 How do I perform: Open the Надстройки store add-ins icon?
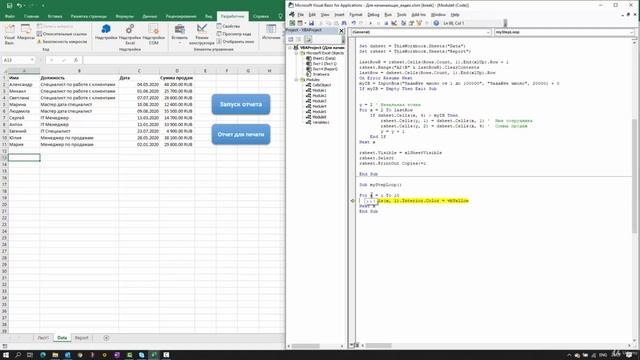click(106, 32)
